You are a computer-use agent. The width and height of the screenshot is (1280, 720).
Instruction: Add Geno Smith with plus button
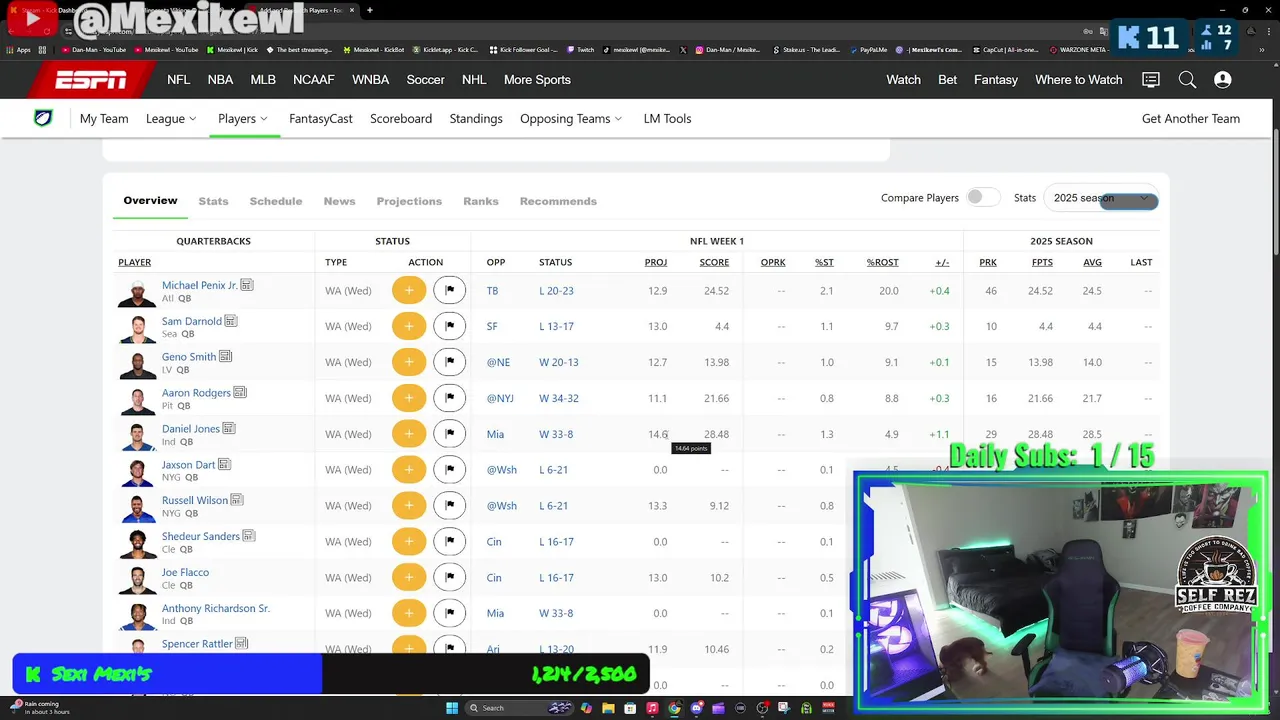click(409, 362)
